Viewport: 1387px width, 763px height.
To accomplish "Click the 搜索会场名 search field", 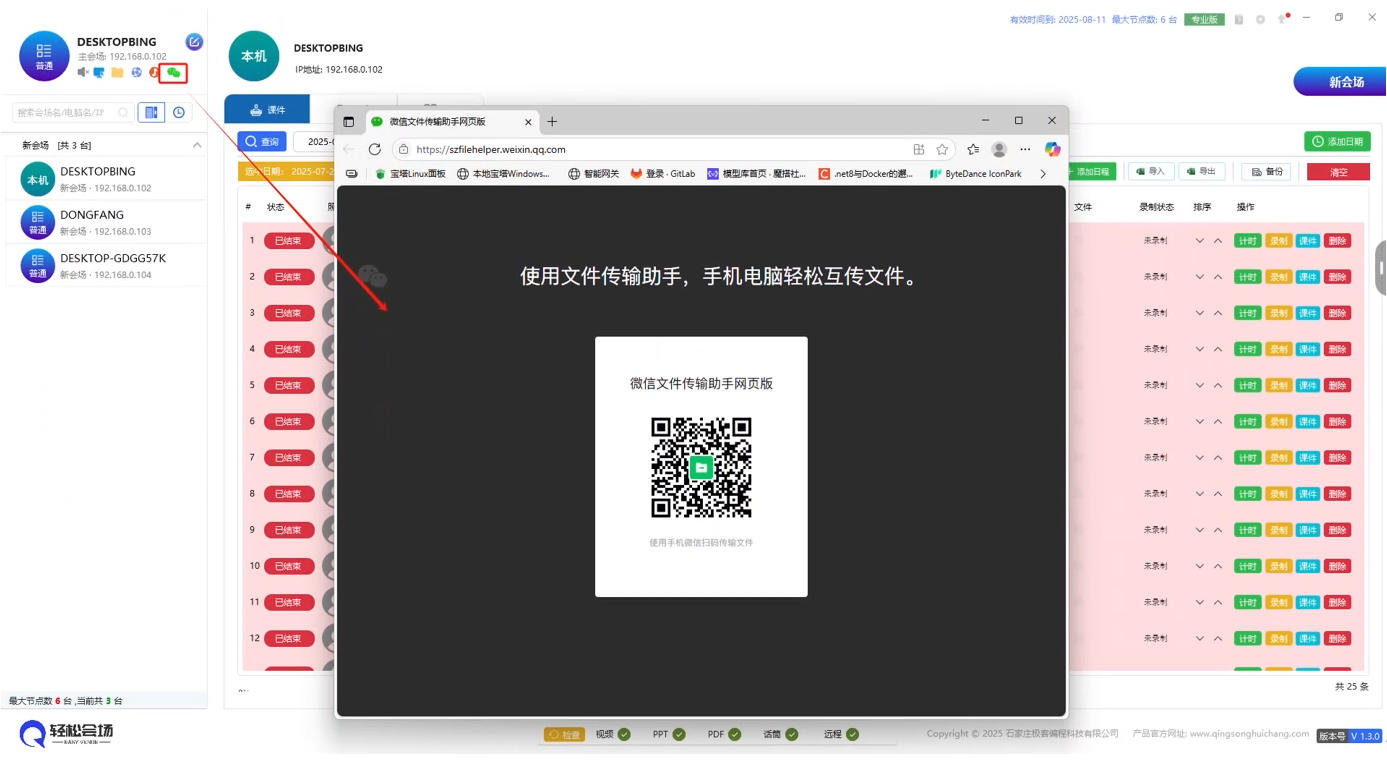I will [72, 113].
